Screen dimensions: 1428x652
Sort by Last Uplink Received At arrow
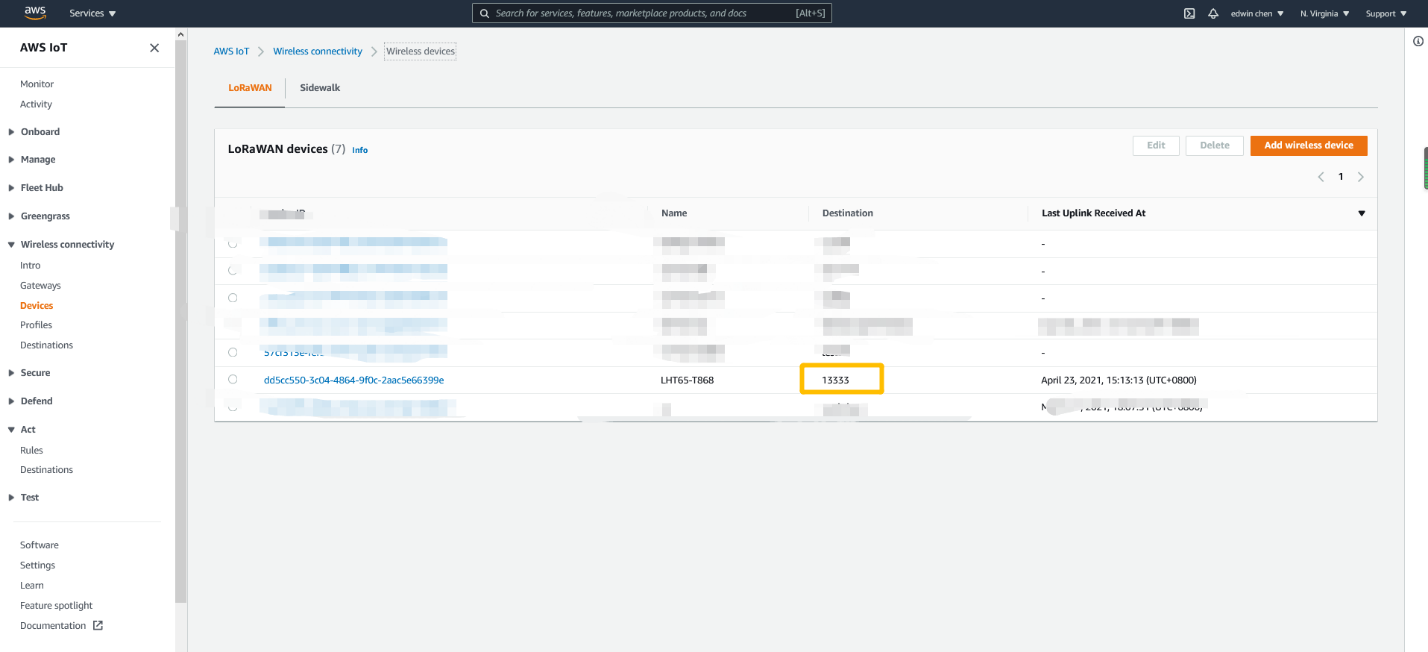(1361, 213)
